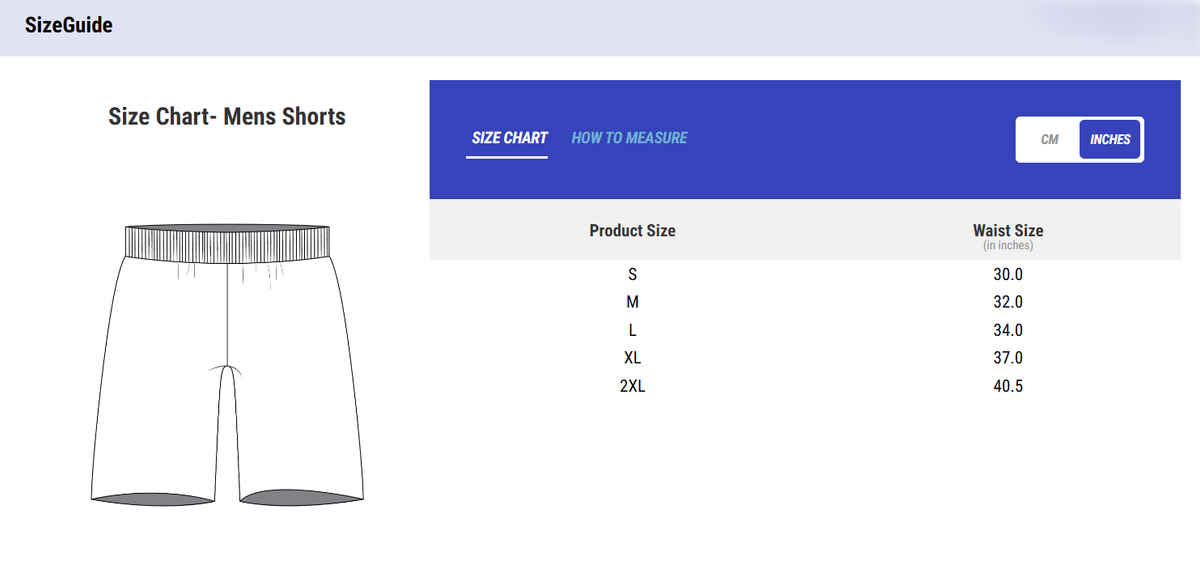The height and width of the screenshot is (569, 1200).
Task: Click the 32.0 waist size value
Action: point(1008,302)
